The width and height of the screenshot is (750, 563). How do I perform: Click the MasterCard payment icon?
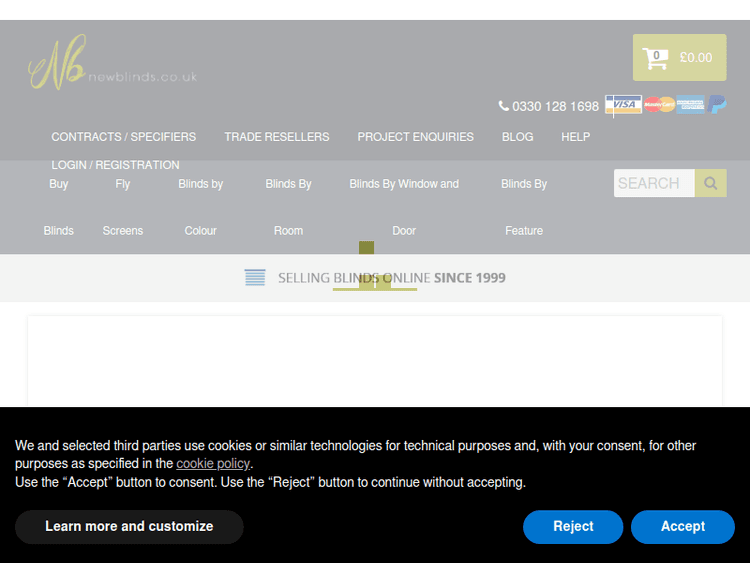(658, 105)
